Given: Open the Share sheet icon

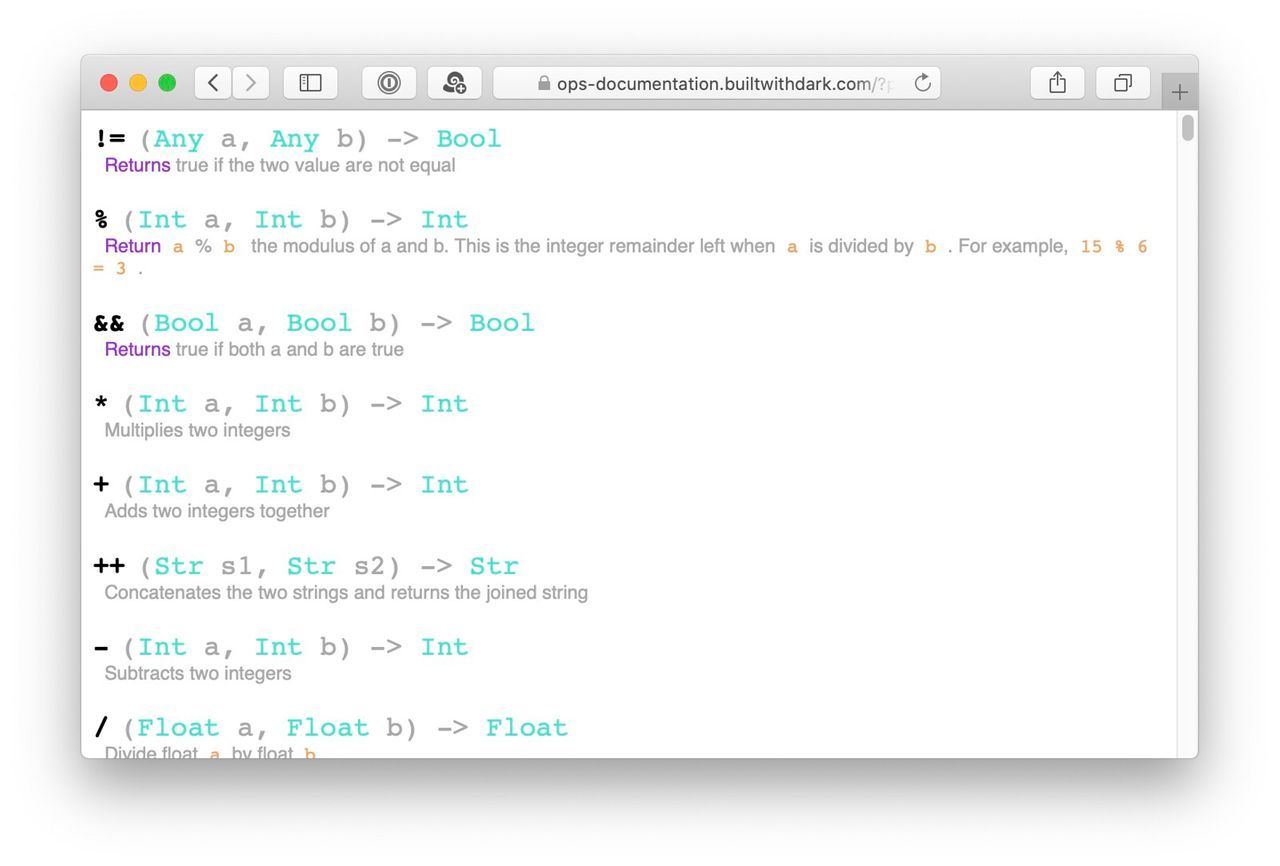Looking at the screenshot, I should click(1057, 83).
